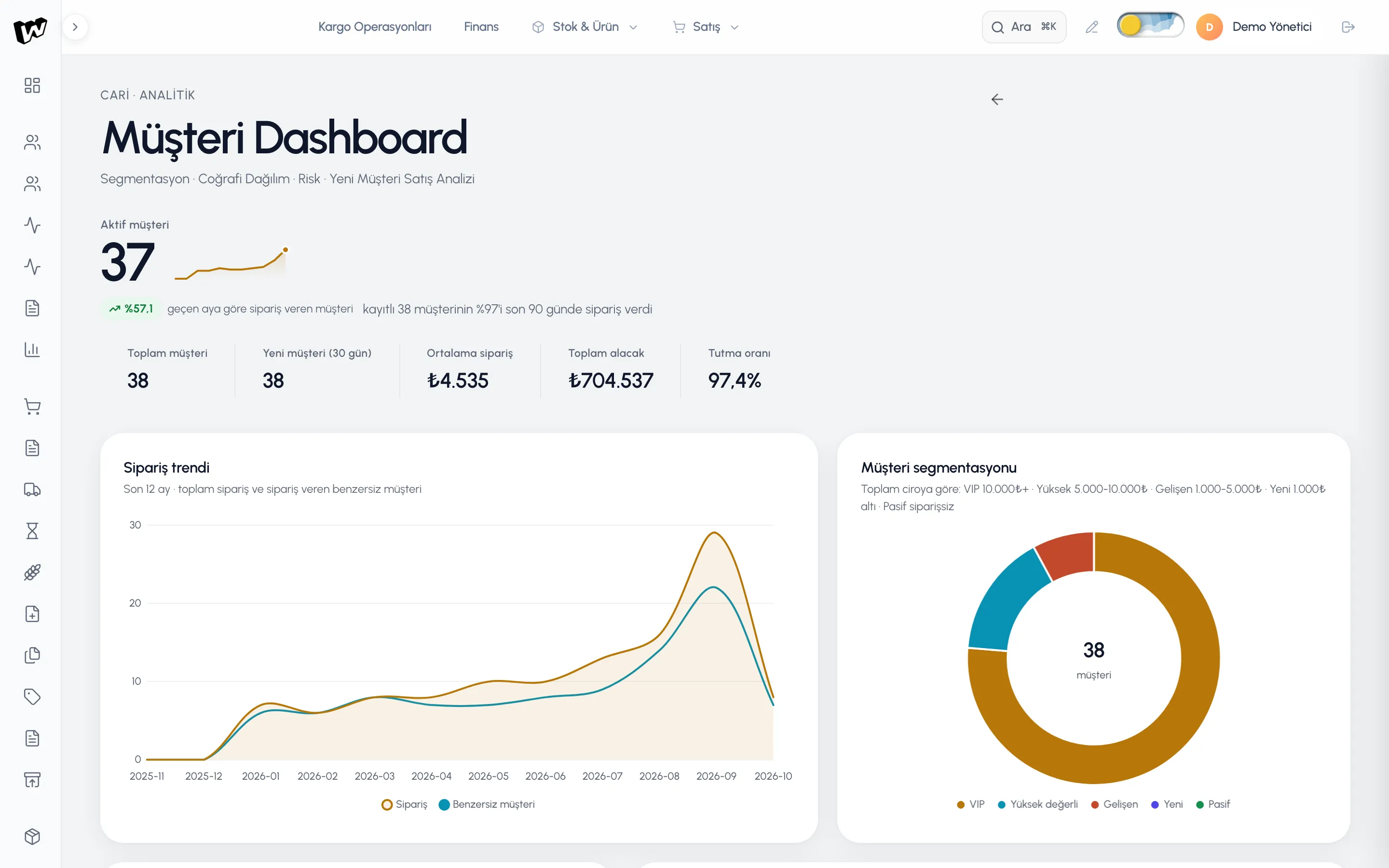Click the Ara search field
The image size is (1389, 868).
(1024, 27)
